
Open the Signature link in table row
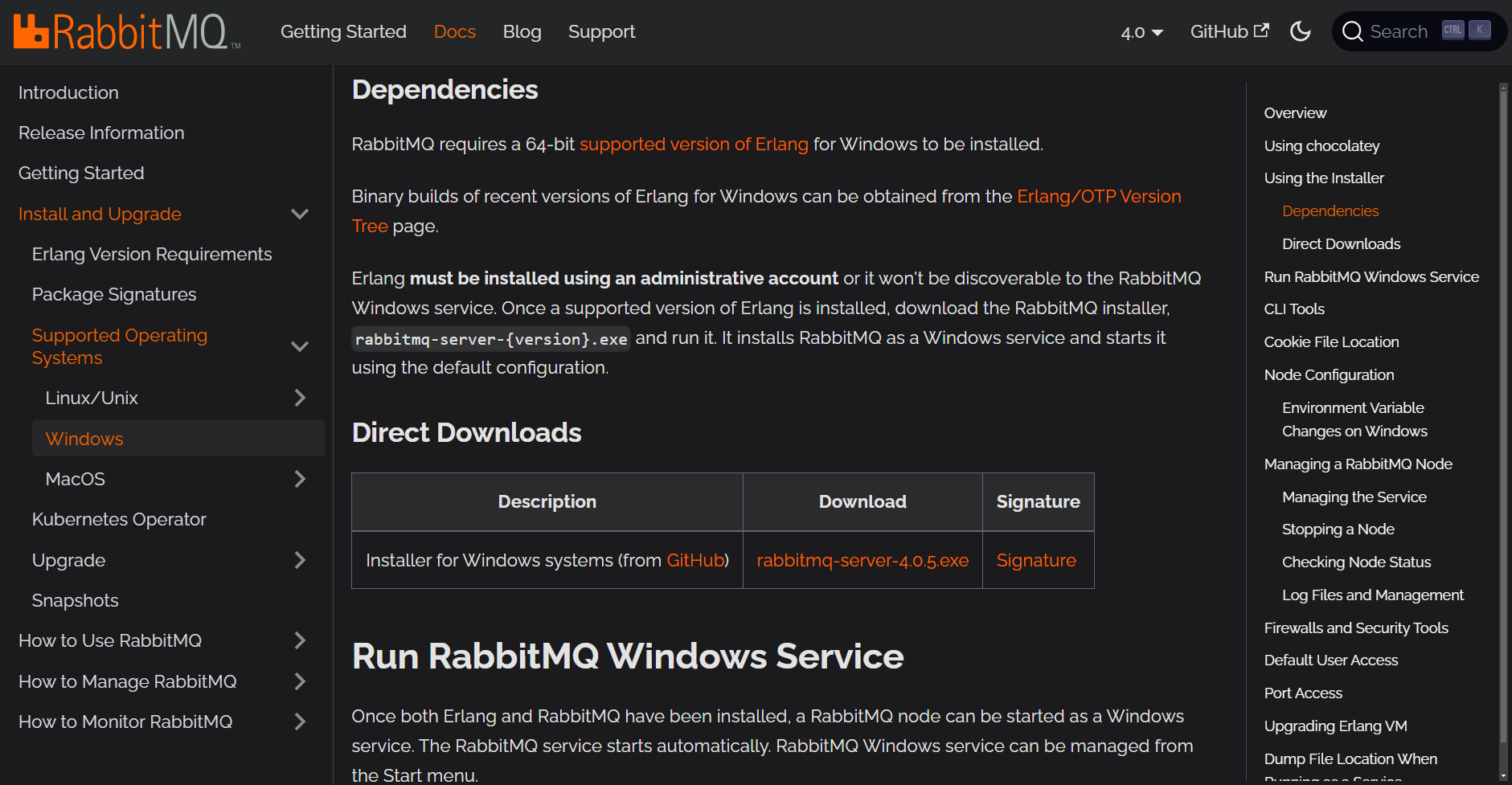click(x=1036, y=560)
